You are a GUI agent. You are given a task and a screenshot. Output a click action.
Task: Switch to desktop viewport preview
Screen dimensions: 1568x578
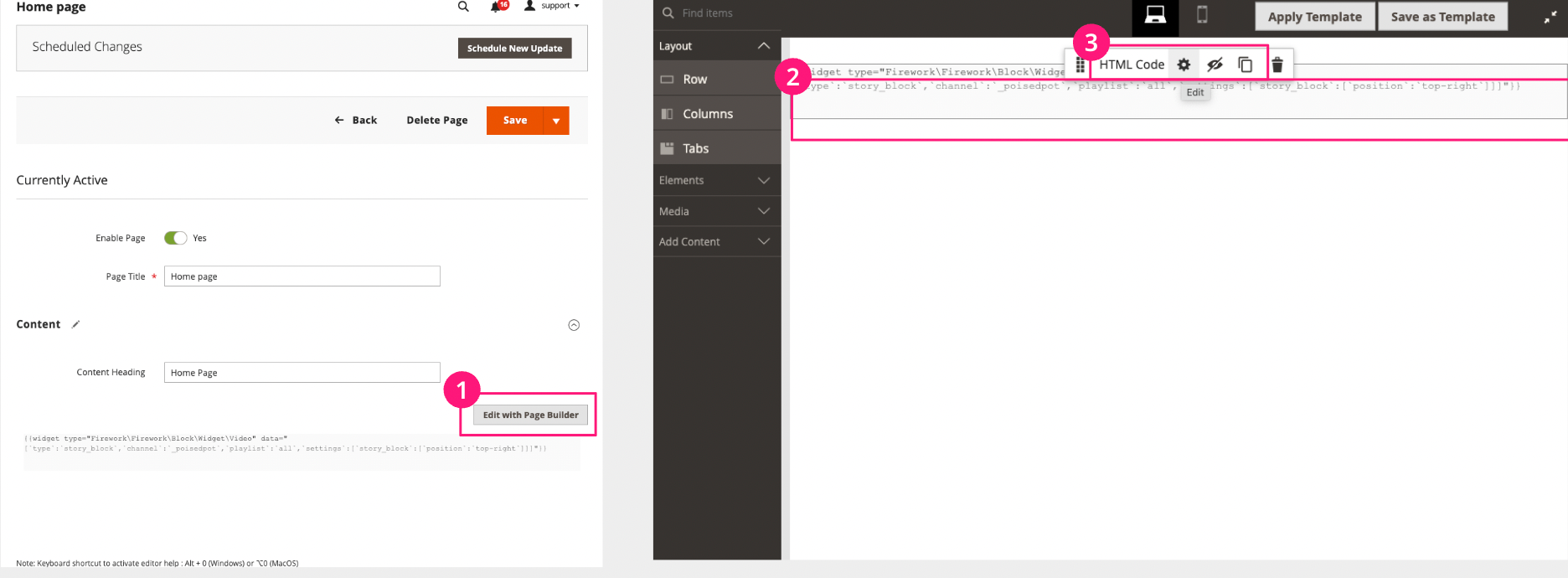(x=1155, y=15)
